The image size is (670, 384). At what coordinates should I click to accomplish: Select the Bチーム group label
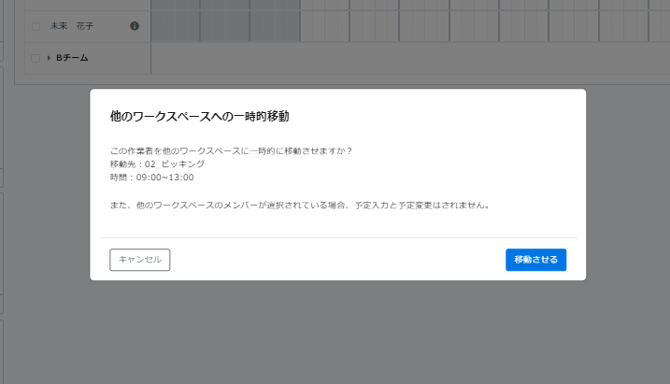(x=72, y=58)
